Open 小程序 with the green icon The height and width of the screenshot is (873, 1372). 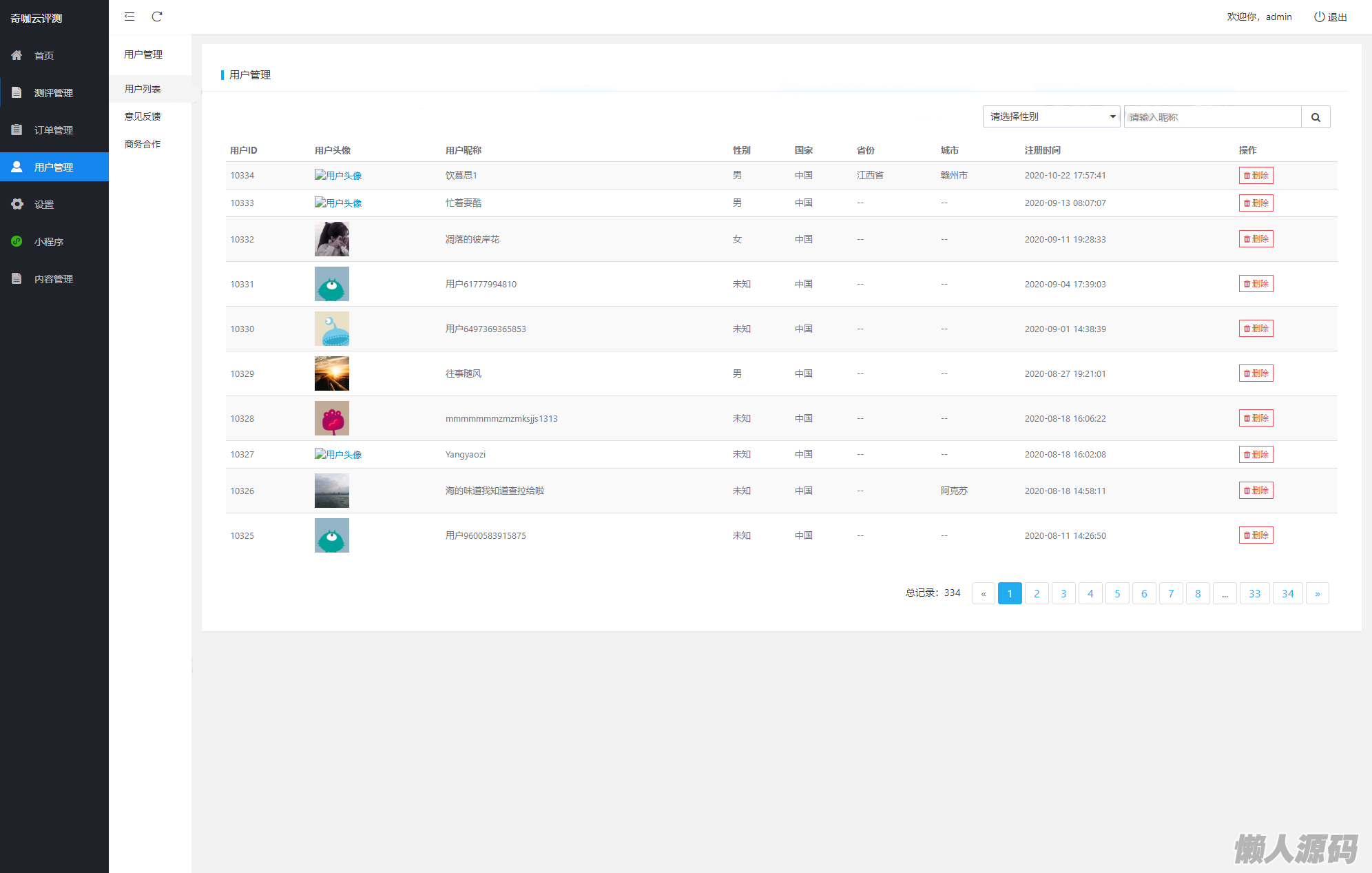point(17,241)
